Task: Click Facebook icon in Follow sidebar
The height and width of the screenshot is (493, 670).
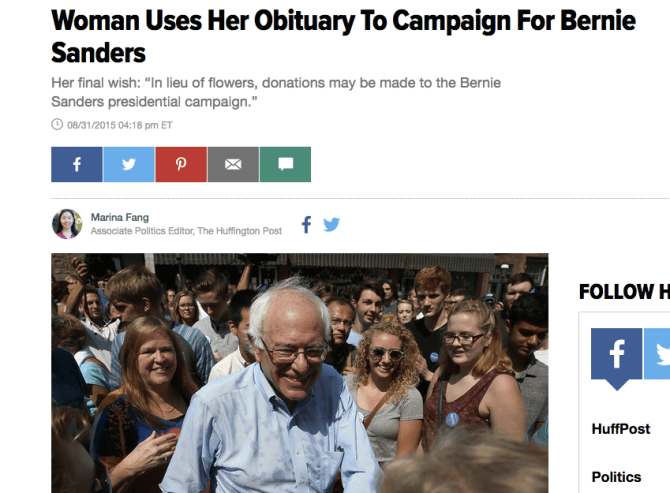Action: click(616, 354)
